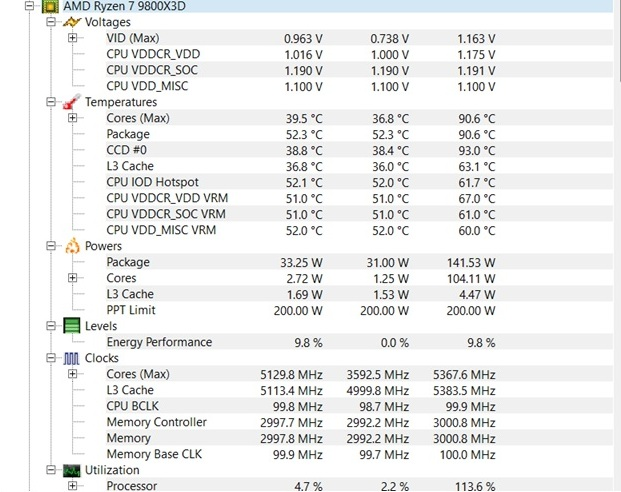
Task: Select the CPU VDD_MISC voltage row label
Action: pos(147,86)
